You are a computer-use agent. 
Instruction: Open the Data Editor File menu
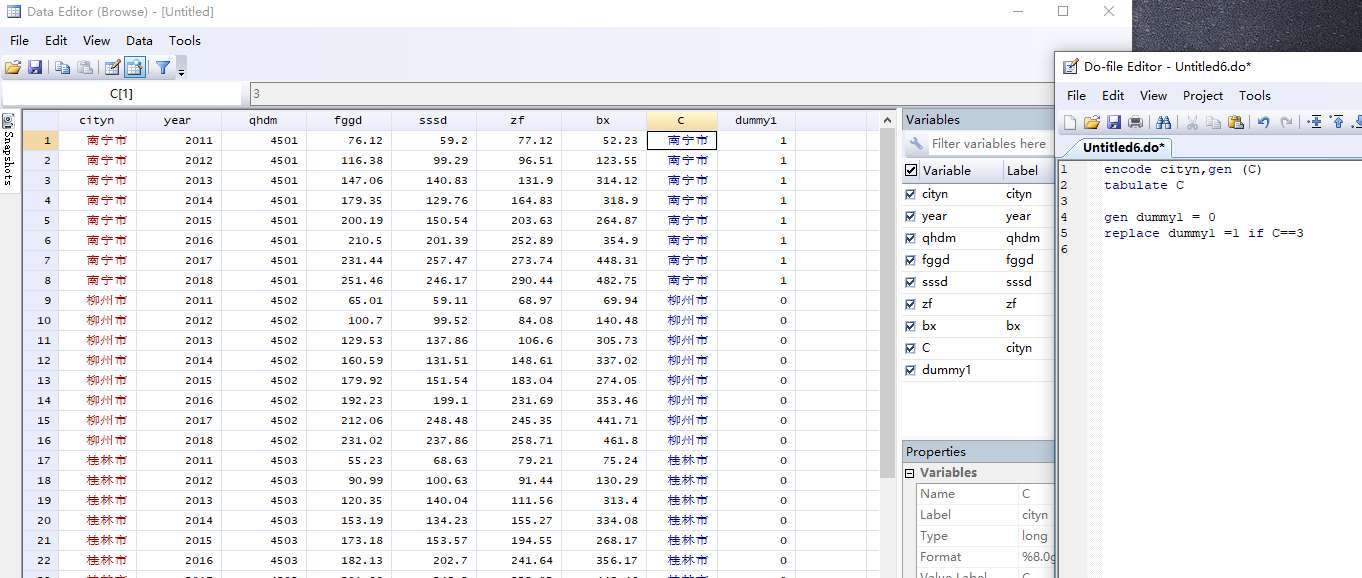19,41
